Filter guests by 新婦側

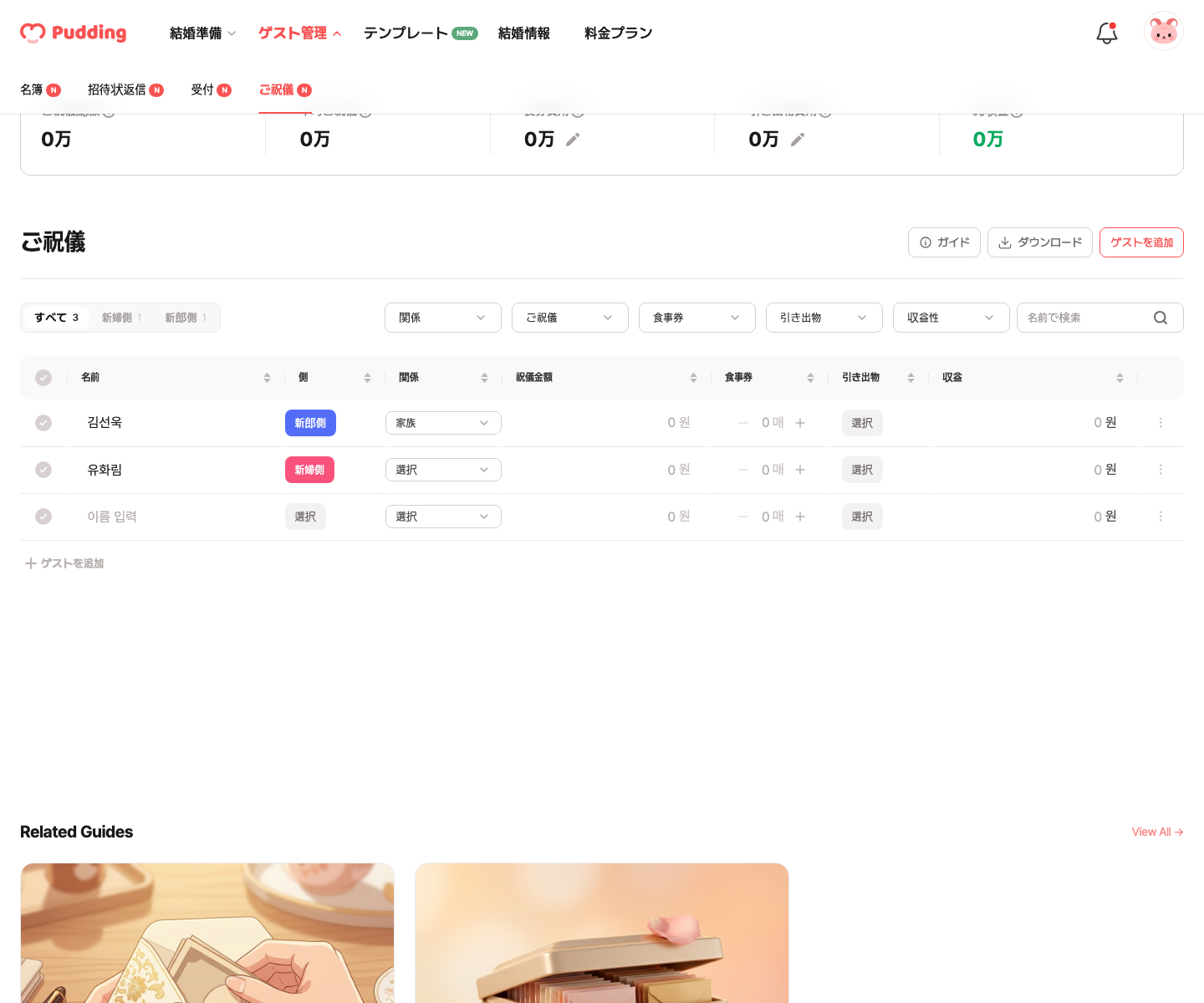pyautogui.click(x=122, y=318)
